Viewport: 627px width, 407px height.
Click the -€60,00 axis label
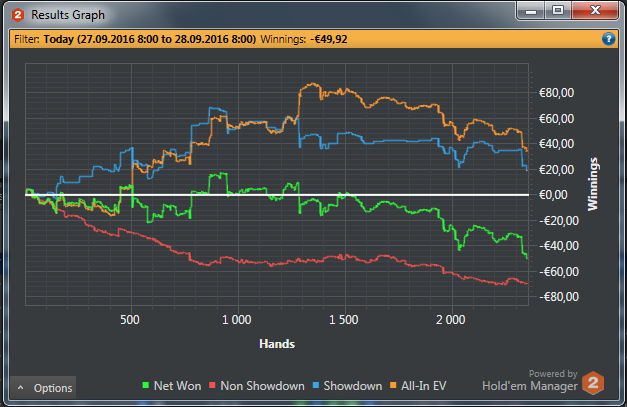(x=559, y=272)
